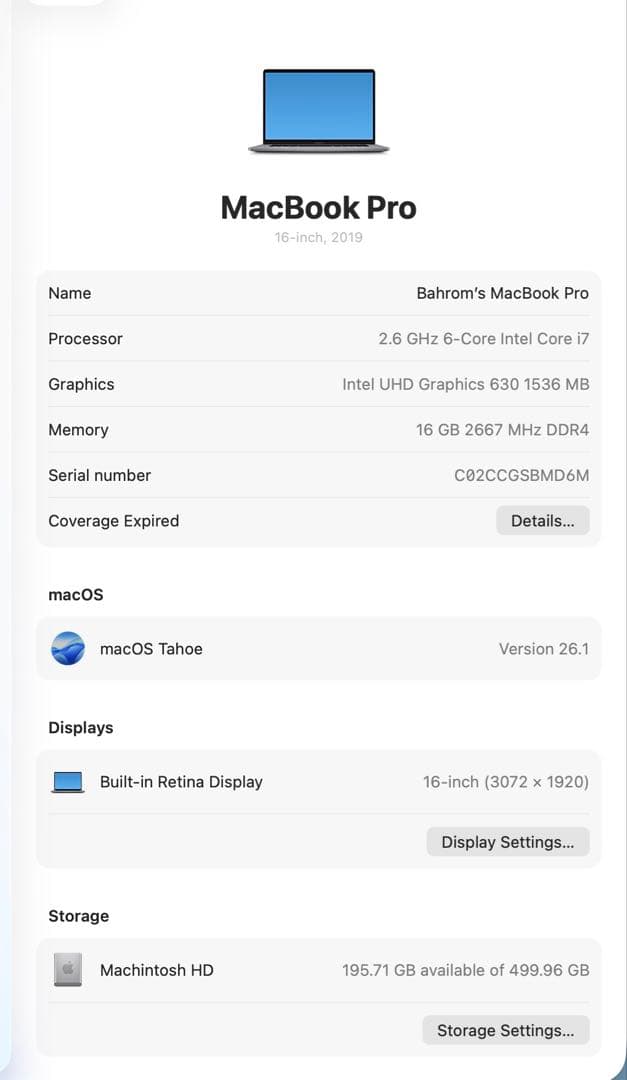Image resolution: width=627 pixels, height=1080 pixels.
Task: Click the Version 26.1 text
Action: (543, 648)
